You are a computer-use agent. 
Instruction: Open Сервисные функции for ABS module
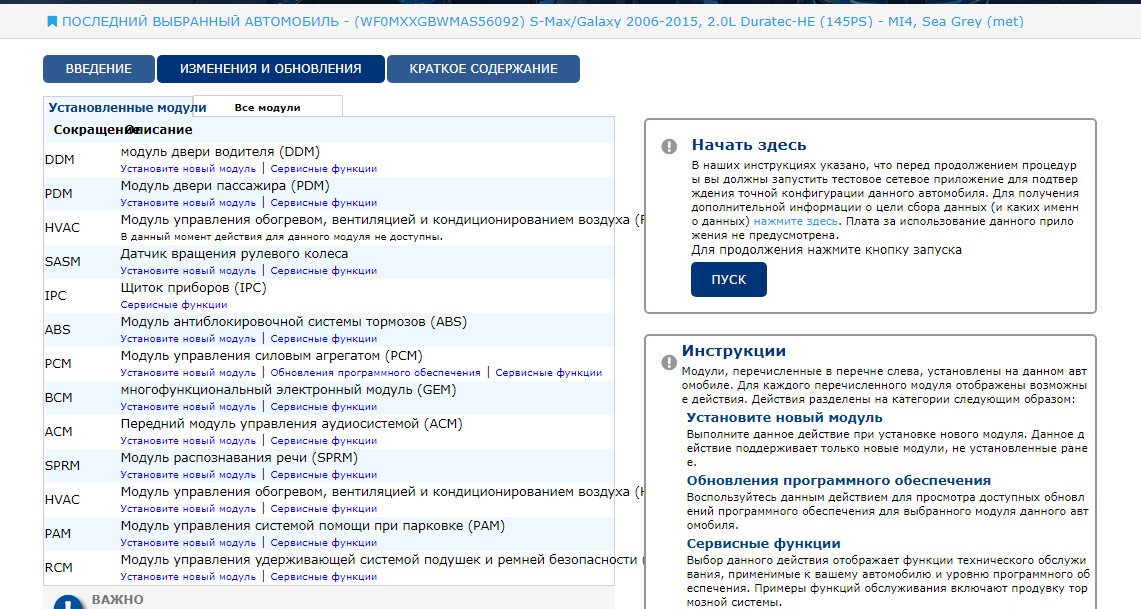click(323, 339)
